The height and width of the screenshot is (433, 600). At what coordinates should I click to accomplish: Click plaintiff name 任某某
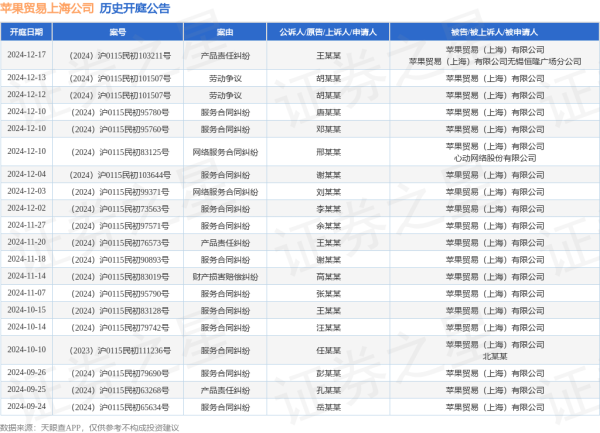[x=328, y=351]
